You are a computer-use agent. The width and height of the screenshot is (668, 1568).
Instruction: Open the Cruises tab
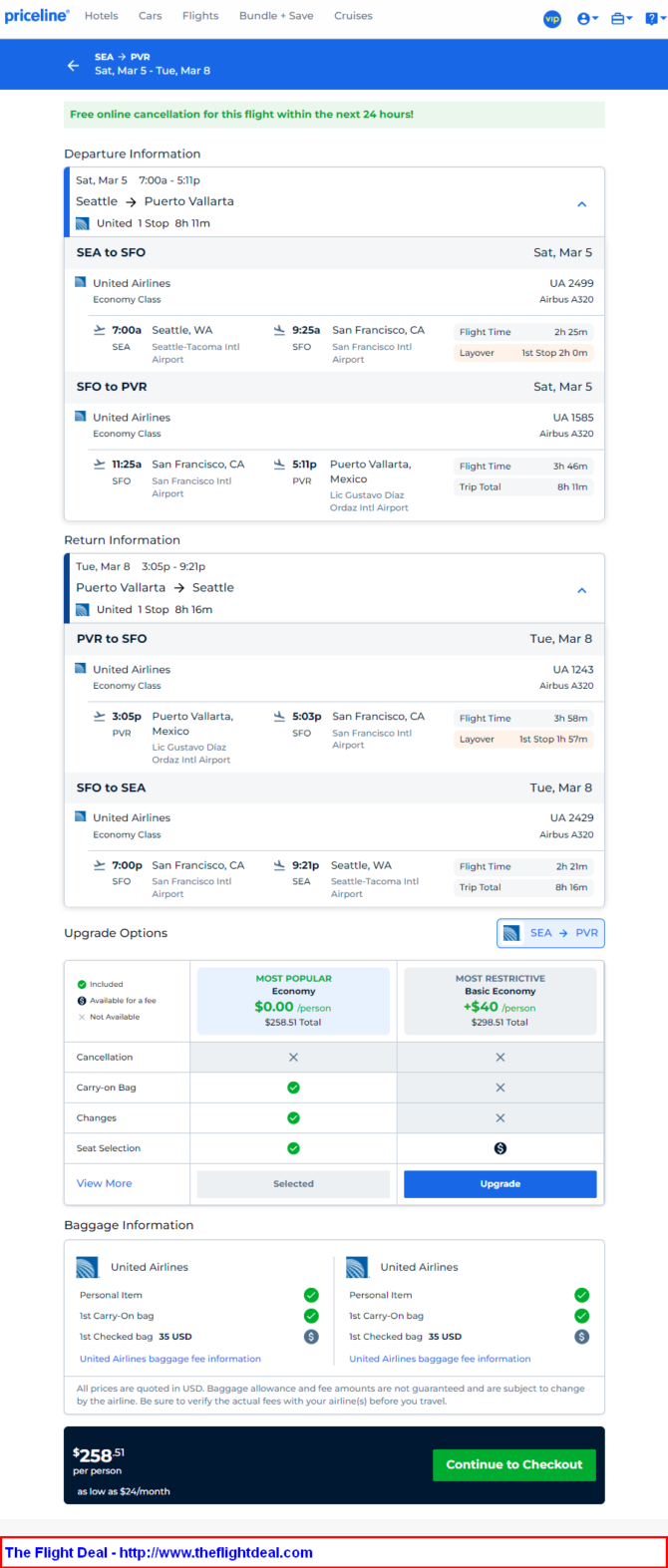[353, 16]
